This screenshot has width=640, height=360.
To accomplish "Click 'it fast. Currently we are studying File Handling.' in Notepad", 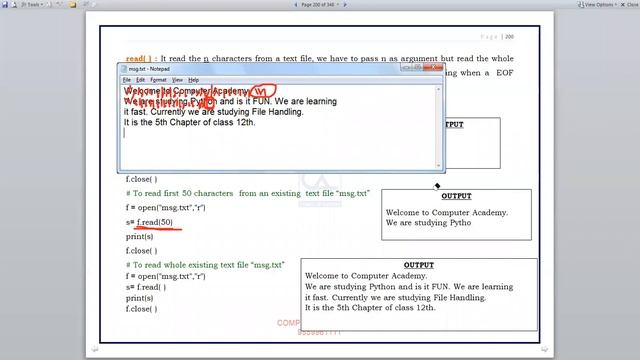I will [x=213, y=112].
